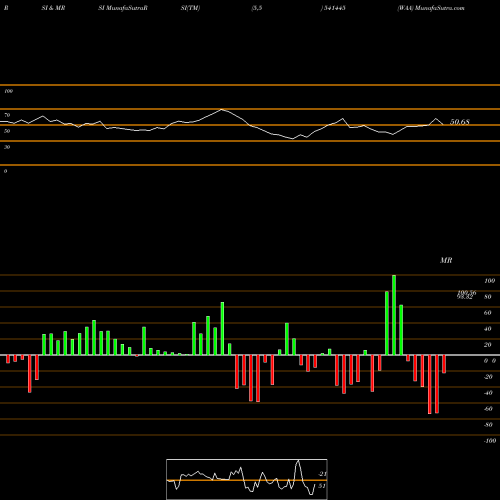Click the MR axis label 80
The width and height of the screenshot is (500, 500).
coord(487,297)
